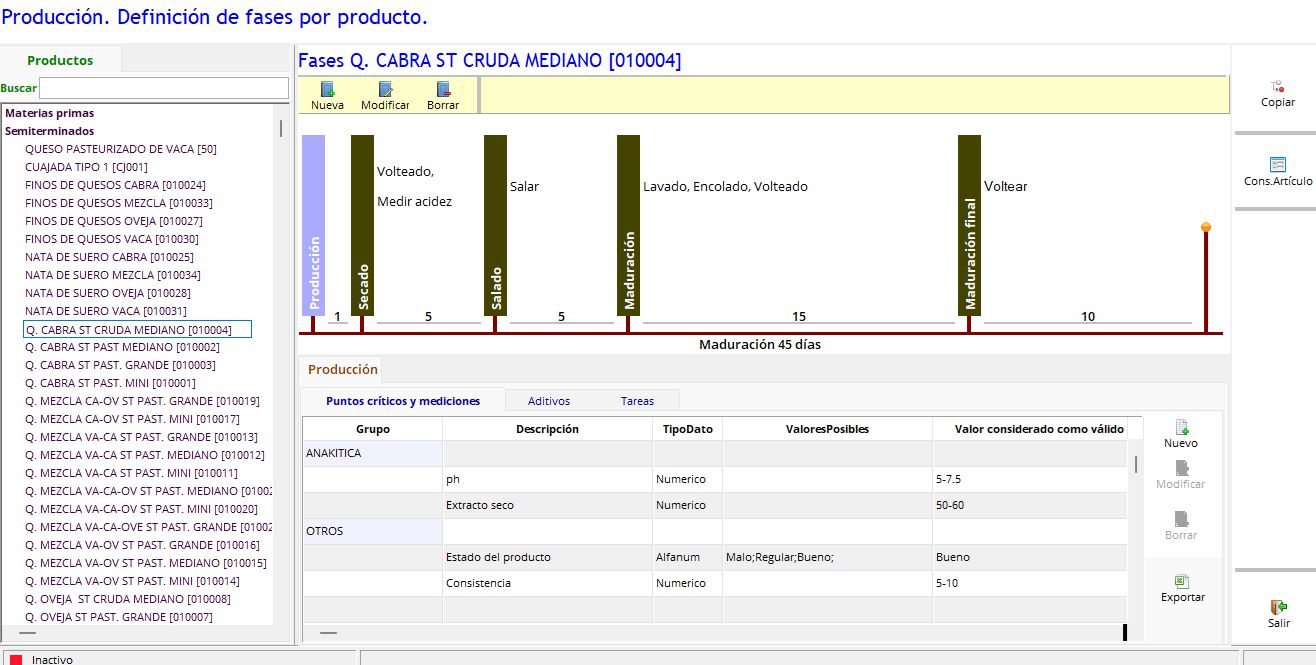Screen dimensions: 1316x665
Task: Click the orange end marker on timeline
Action: (x=1206, y=228)
